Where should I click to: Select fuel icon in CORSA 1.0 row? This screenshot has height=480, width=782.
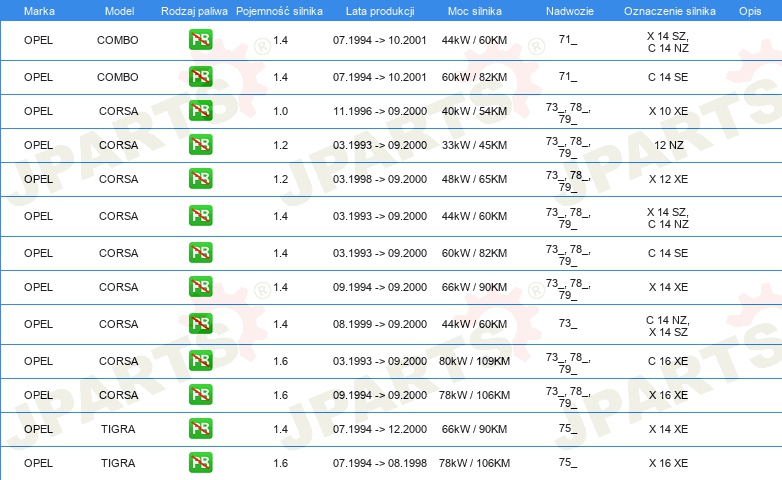click(200, 111)
